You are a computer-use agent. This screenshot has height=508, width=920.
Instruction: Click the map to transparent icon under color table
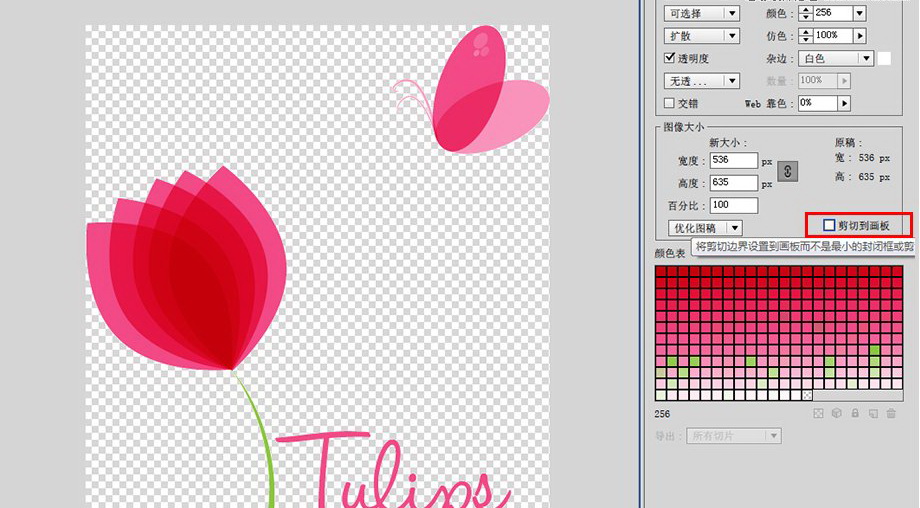(x=819, y=413)
